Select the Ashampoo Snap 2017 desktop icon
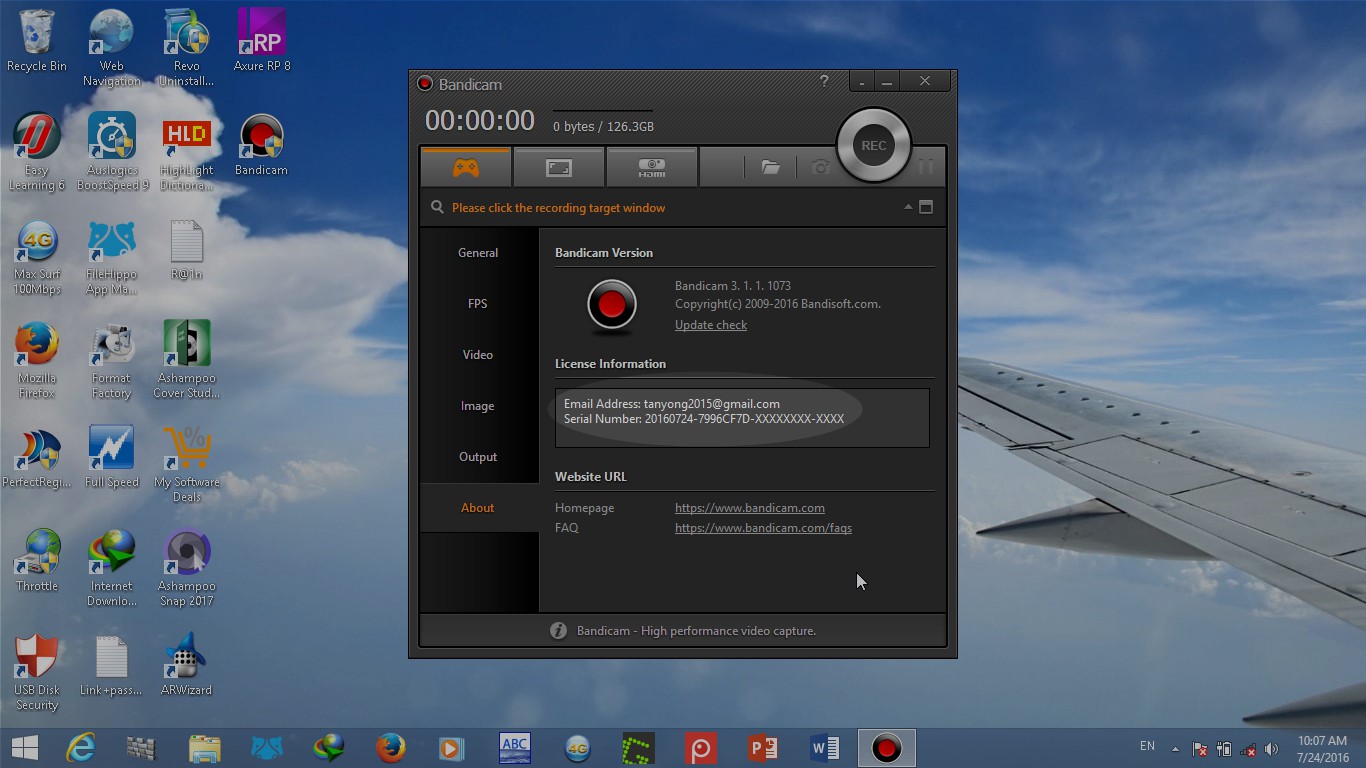This screenshot has height=768, width=1366. [x=186, y=569]
